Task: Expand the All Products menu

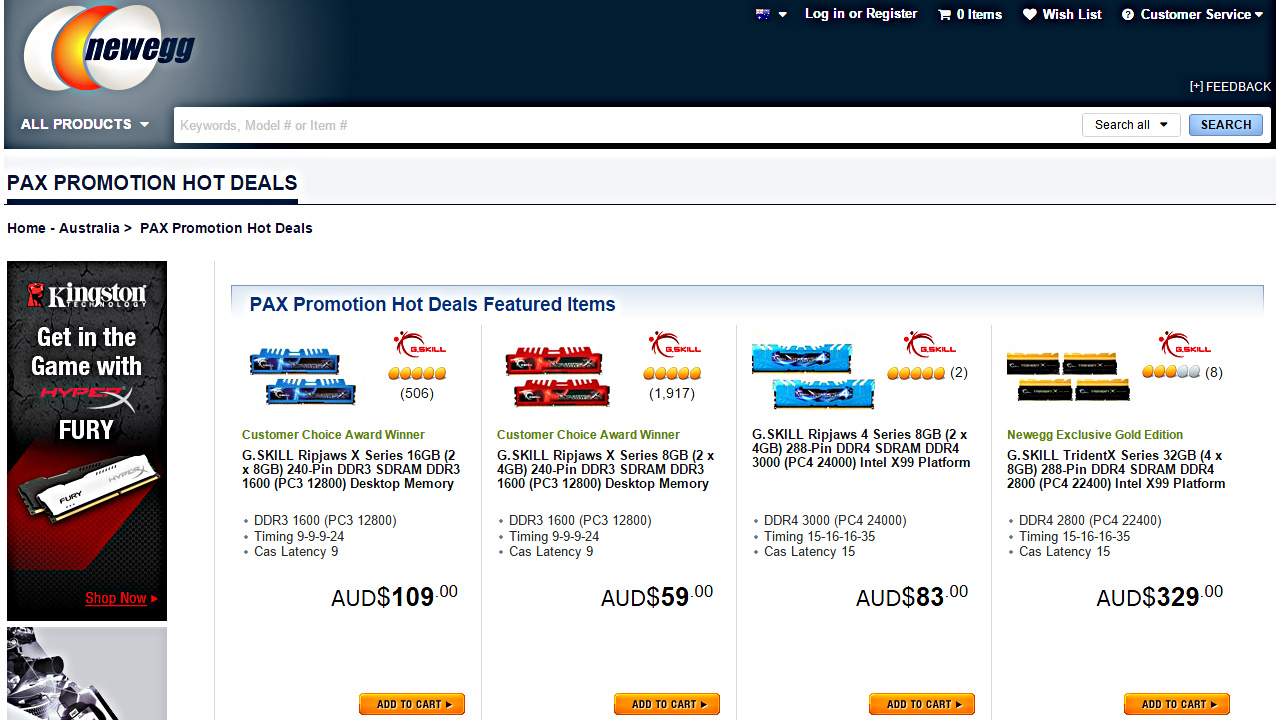Action: [85, 124]
